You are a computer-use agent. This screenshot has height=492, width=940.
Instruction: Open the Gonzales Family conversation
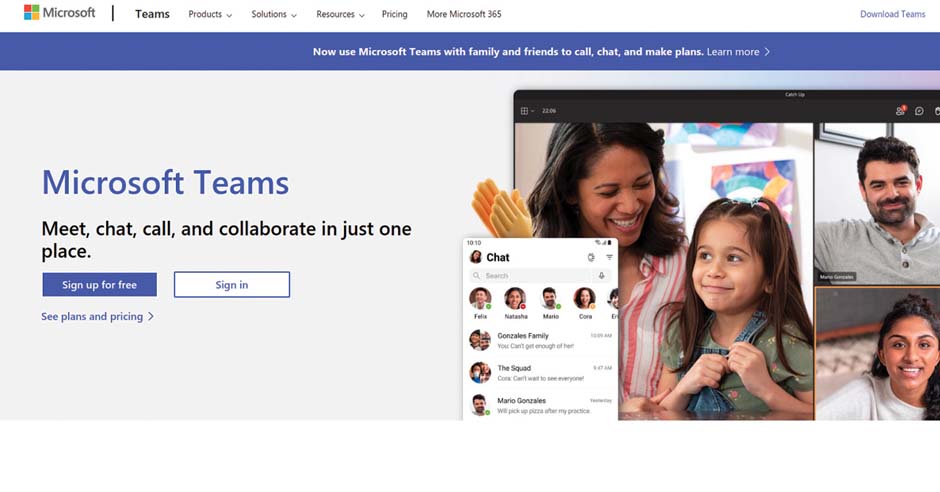540,340
